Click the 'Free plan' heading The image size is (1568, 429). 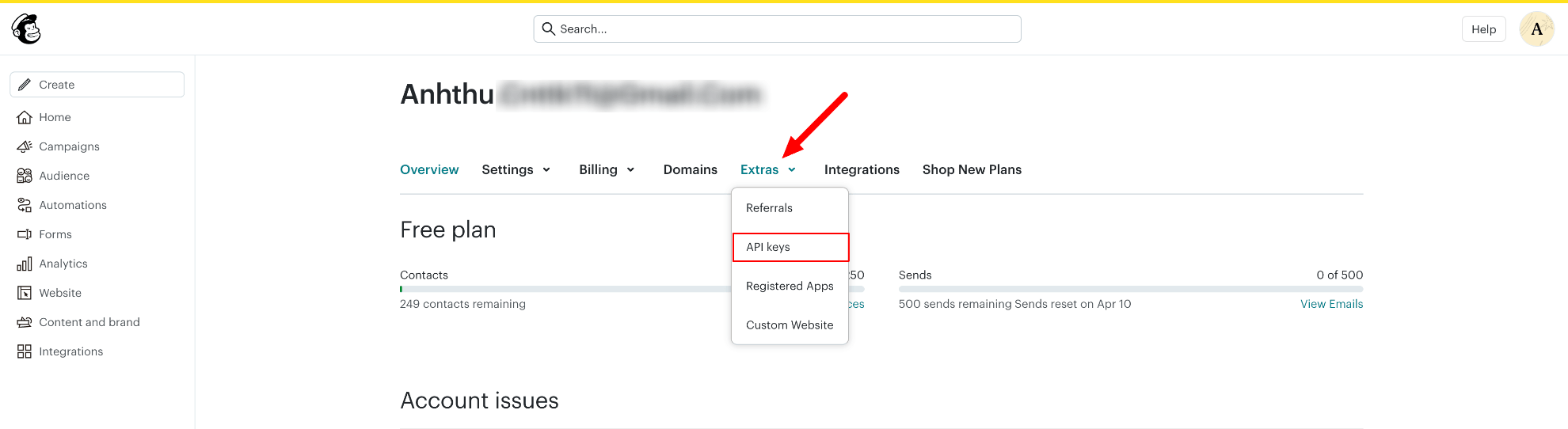click(448, 230)
